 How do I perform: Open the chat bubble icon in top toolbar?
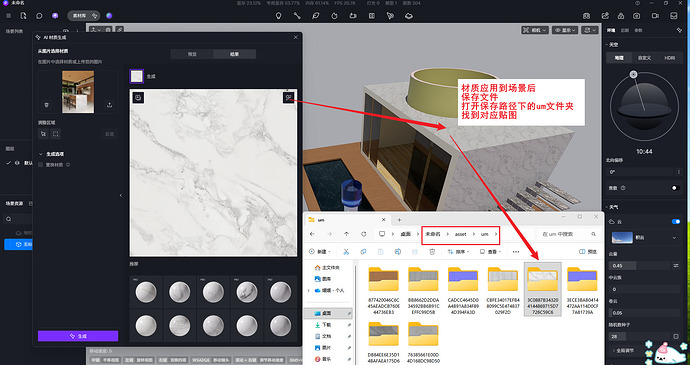(x=39, y=15)
